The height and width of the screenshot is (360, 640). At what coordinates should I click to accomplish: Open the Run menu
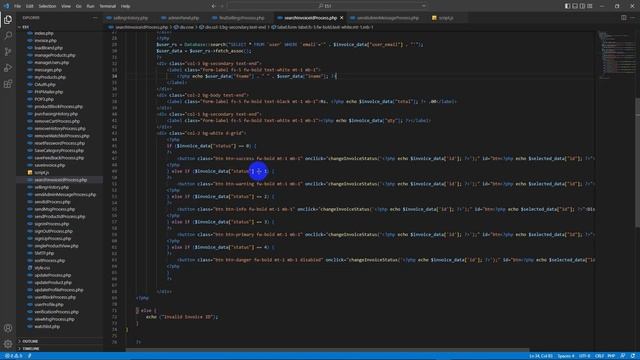pos(90,6)
